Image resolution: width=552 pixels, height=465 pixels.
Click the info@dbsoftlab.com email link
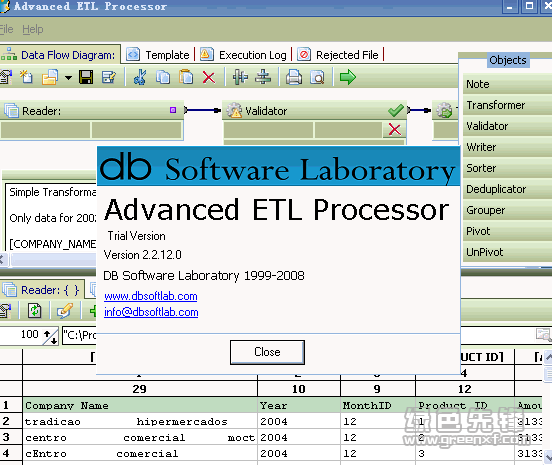[151, 312]
